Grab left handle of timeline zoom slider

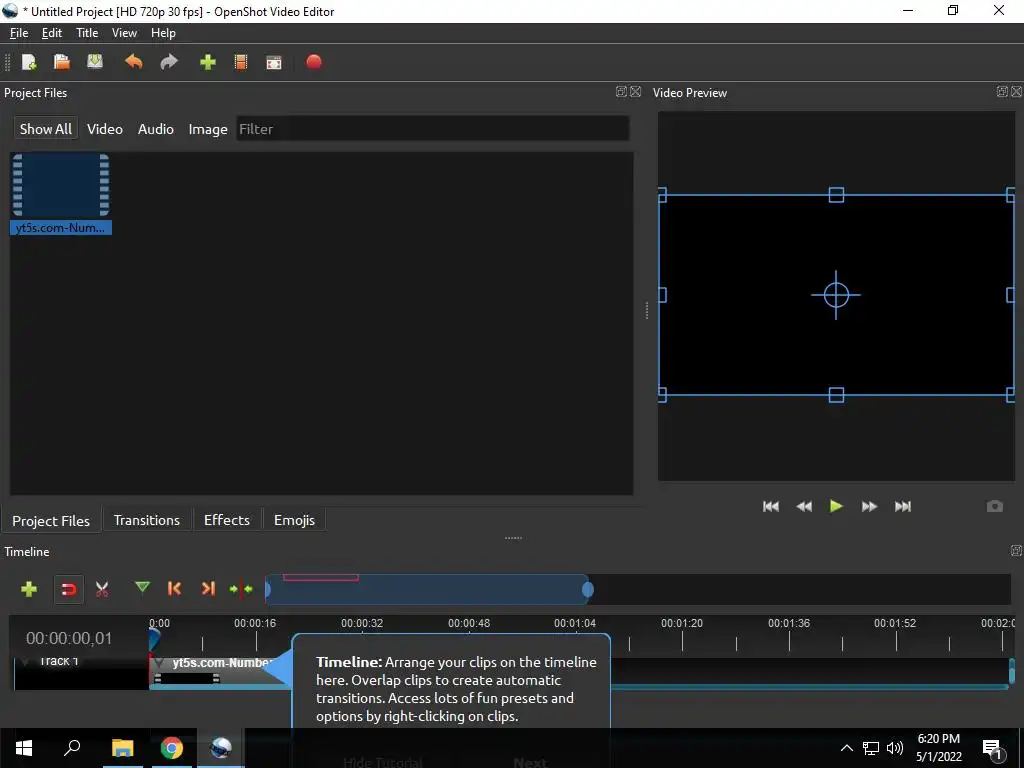pyautogui.click(x=268, y=590)
